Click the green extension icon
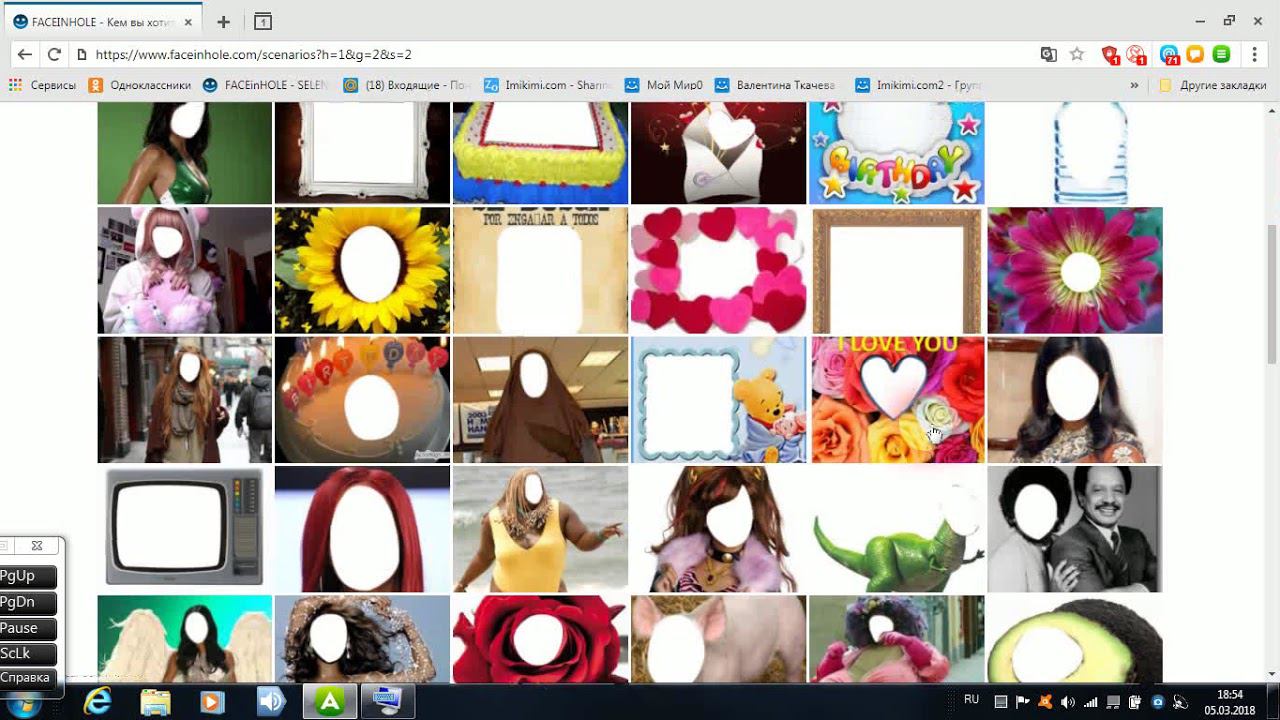This screenshot has width=1280, height=720. [1221, 55]
